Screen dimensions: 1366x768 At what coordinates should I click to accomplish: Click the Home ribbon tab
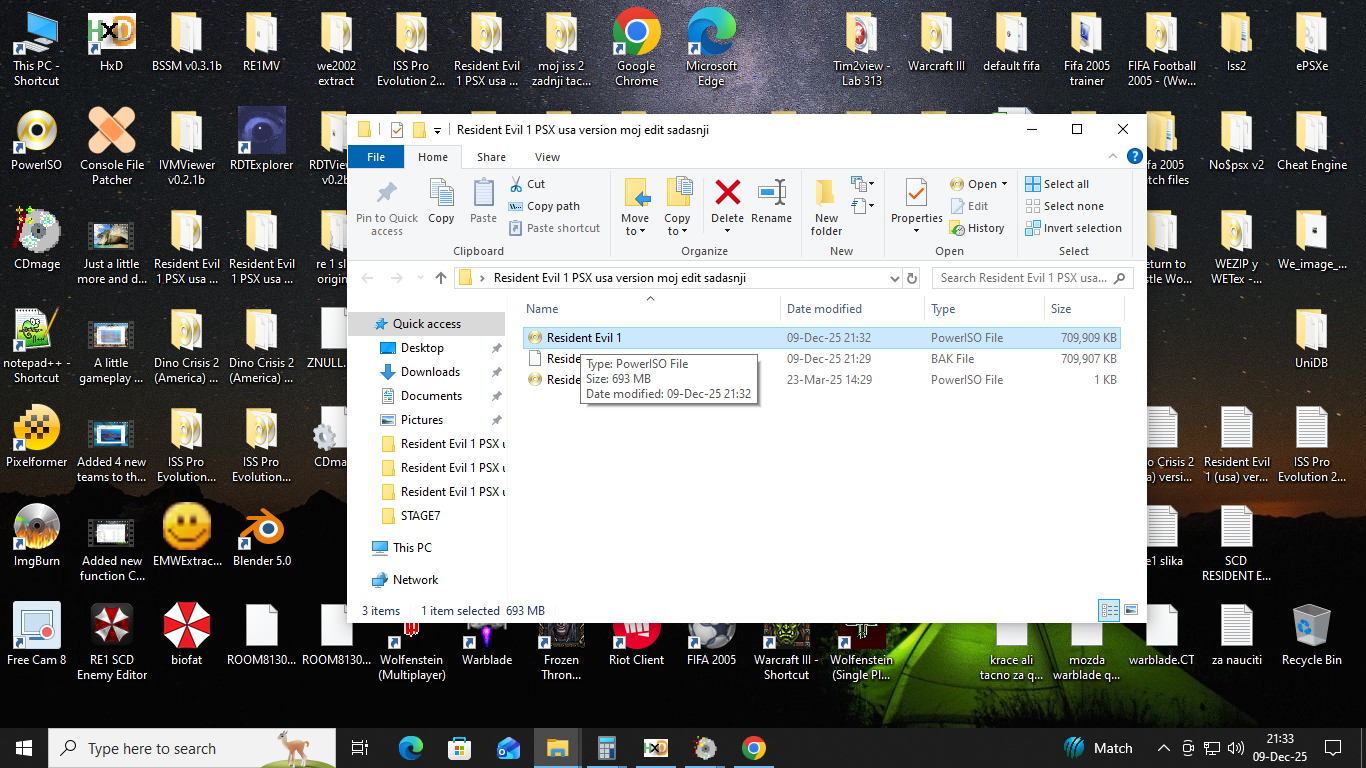[x=433, y=157]
